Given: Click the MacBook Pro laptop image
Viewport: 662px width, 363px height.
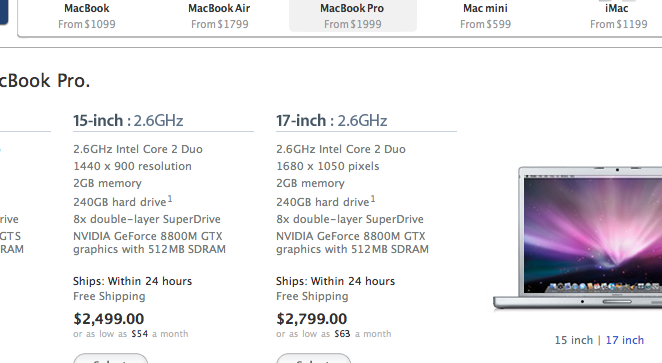Looking at the screenshot, I should point(578,238).
